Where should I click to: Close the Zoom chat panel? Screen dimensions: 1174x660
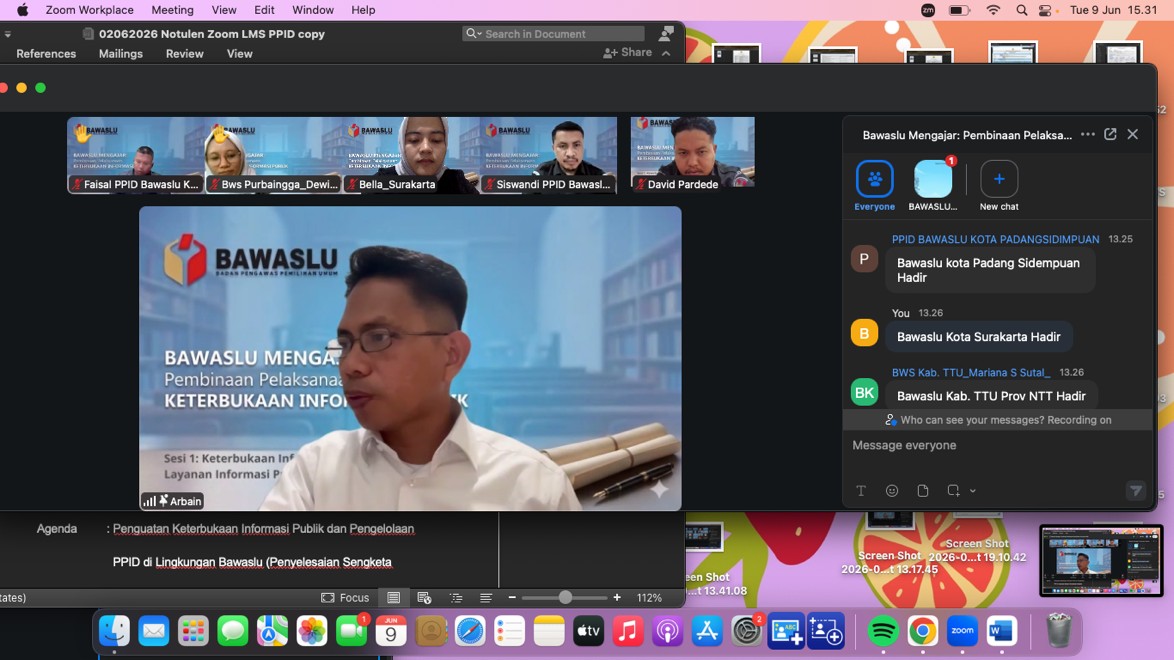tap(1133, 134)
